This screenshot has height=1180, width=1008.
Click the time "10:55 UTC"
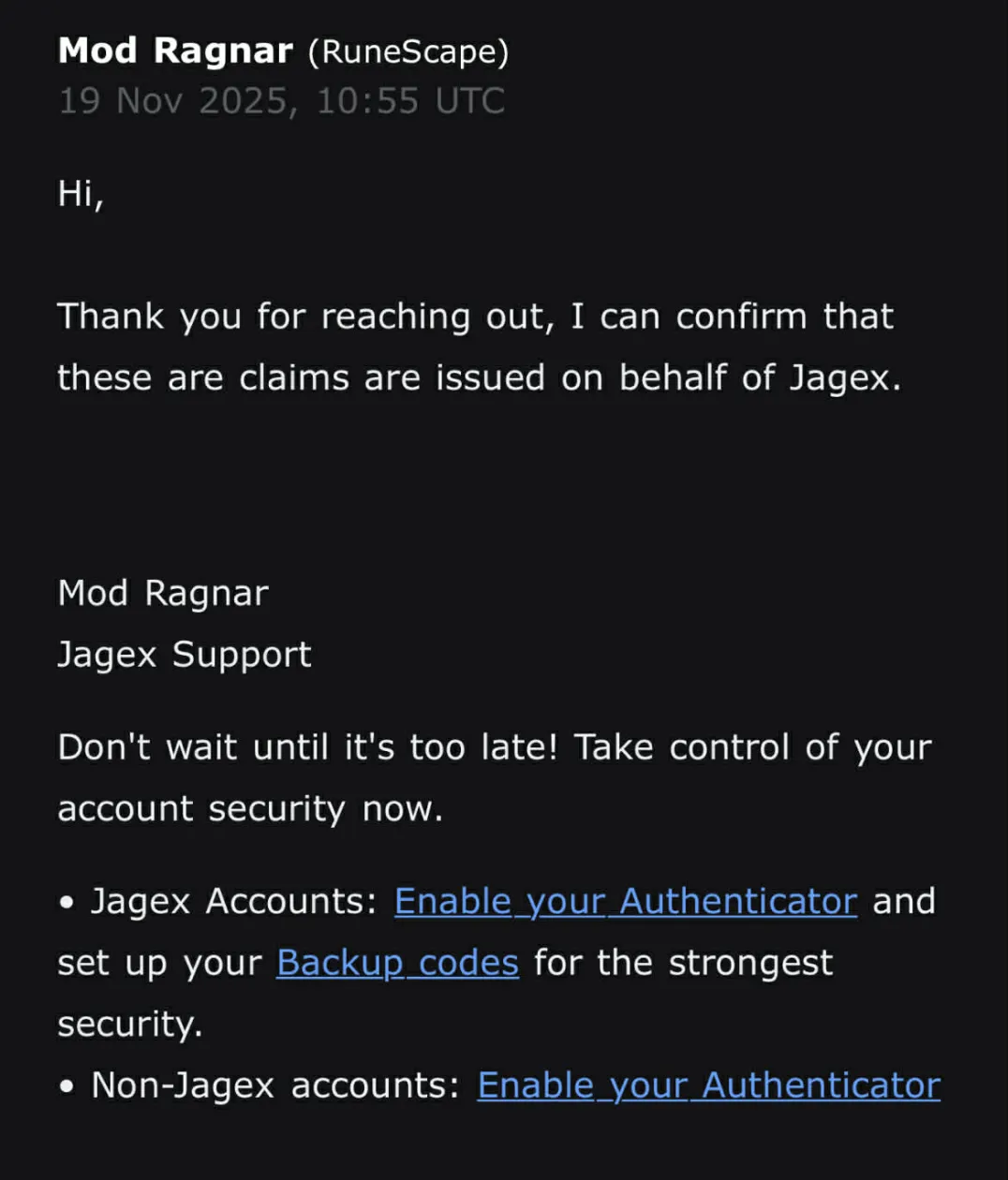pos(410,101)
